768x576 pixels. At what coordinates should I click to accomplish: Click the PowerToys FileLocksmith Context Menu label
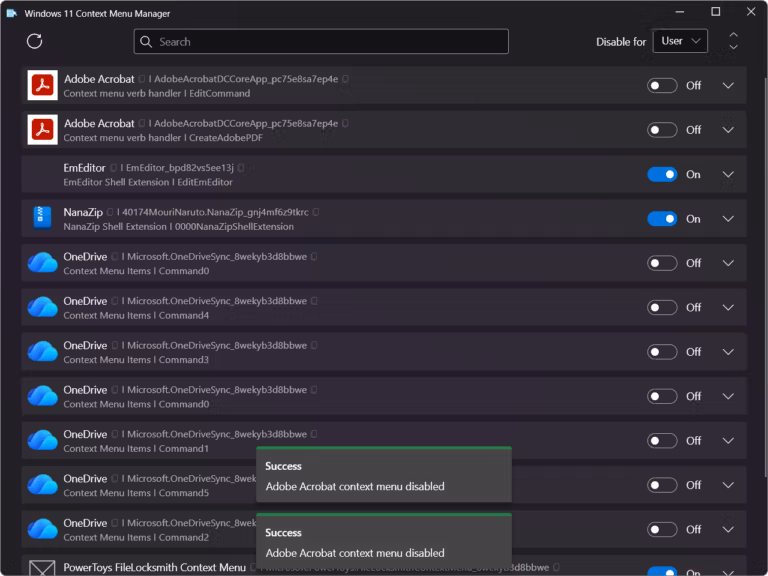point(154,567)
